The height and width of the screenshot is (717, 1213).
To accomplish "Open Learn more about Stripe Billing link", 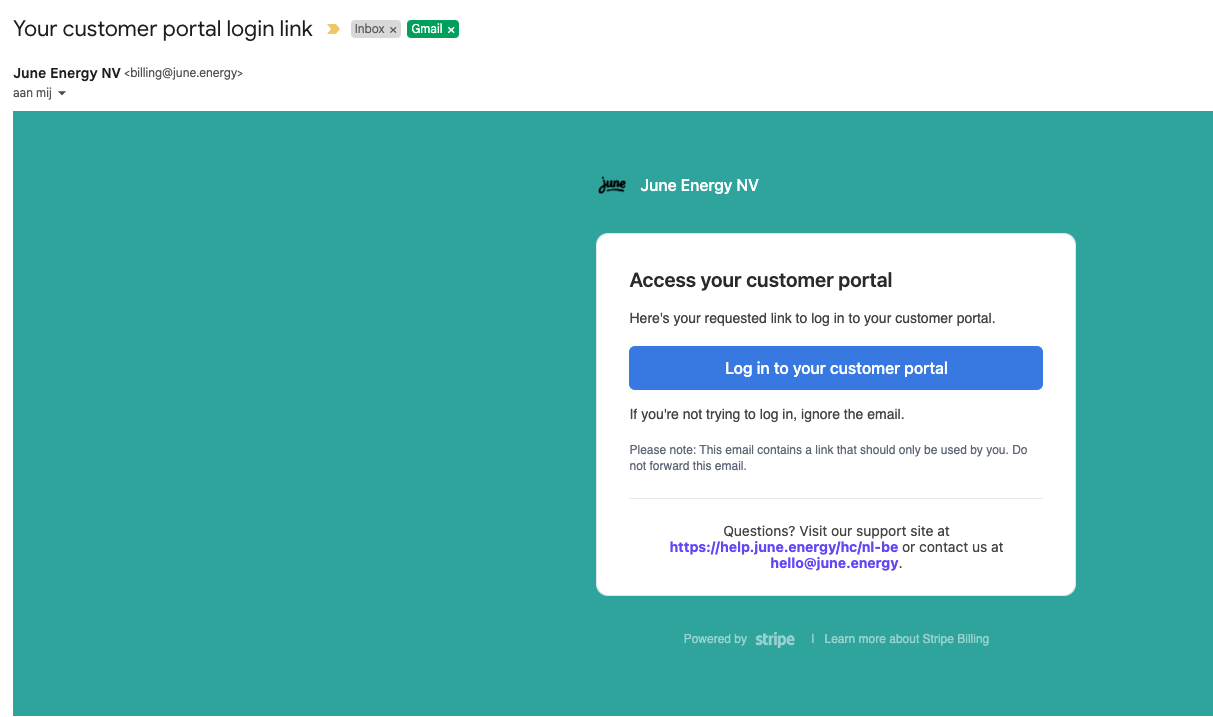I will (906, 639).
